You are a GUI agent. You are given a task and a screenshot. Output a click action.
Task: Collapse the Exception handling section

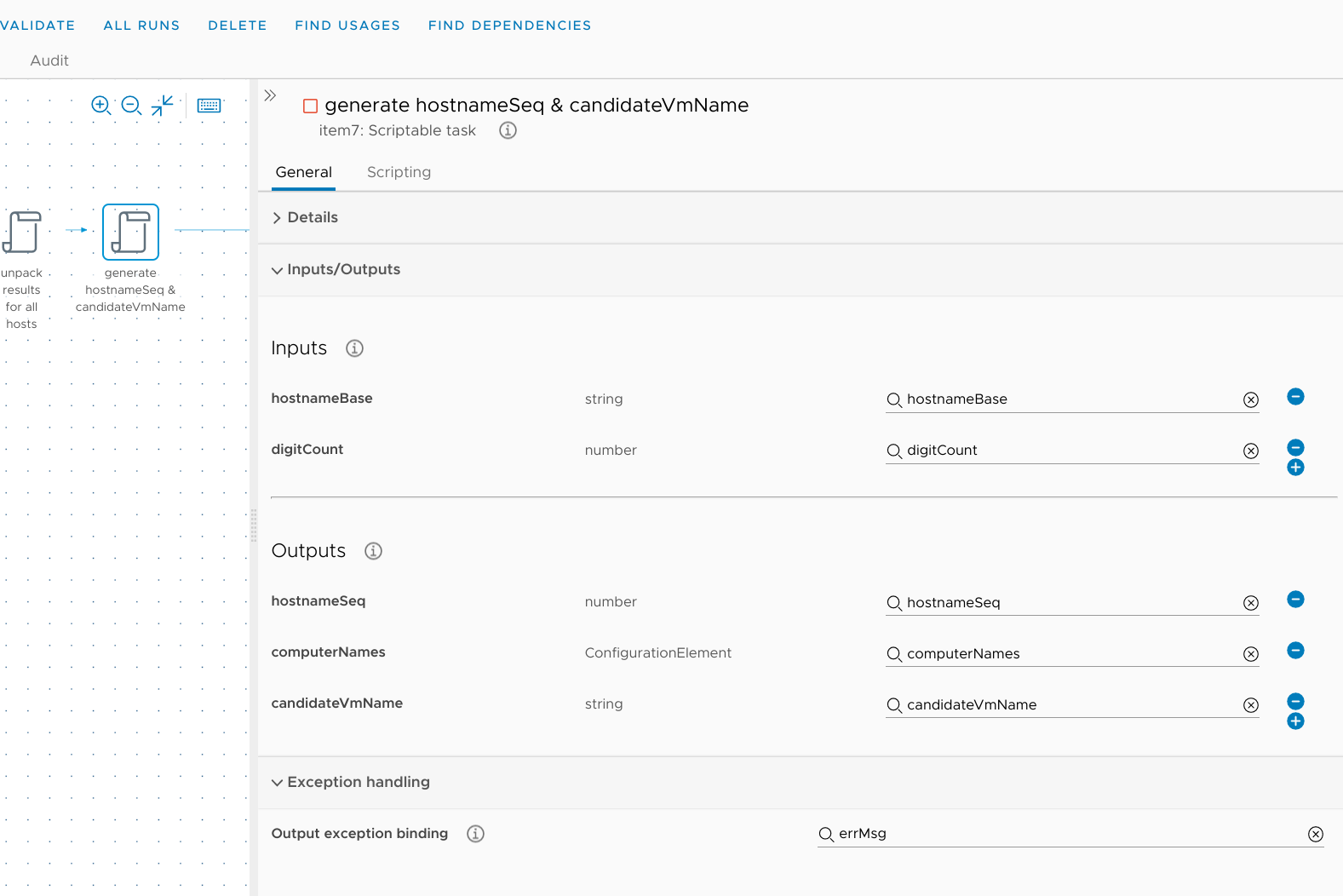350,783
